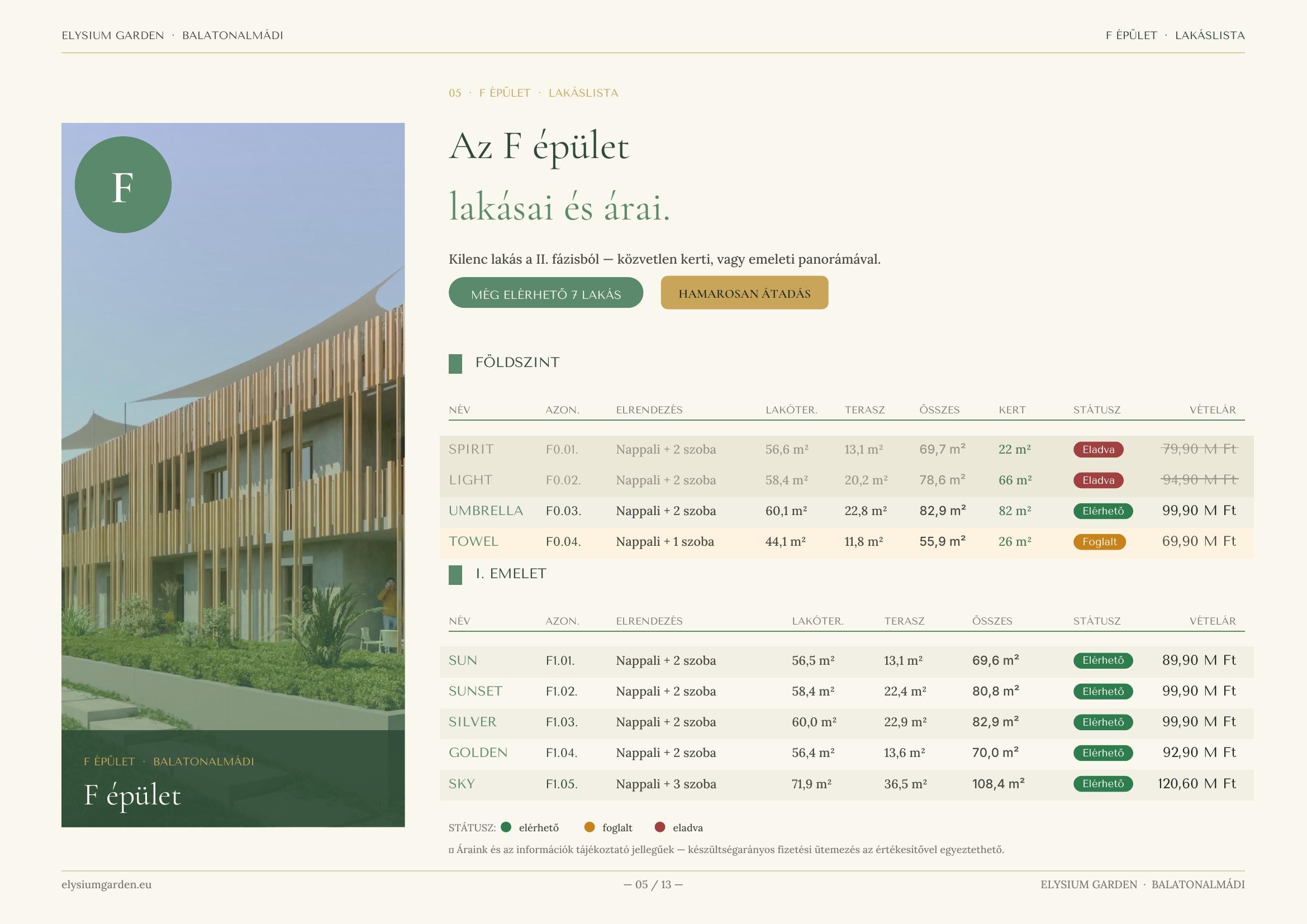Select the UMBRELLA apartment name
Viewport: 1307px width, 924px height.
coord(486,511)
